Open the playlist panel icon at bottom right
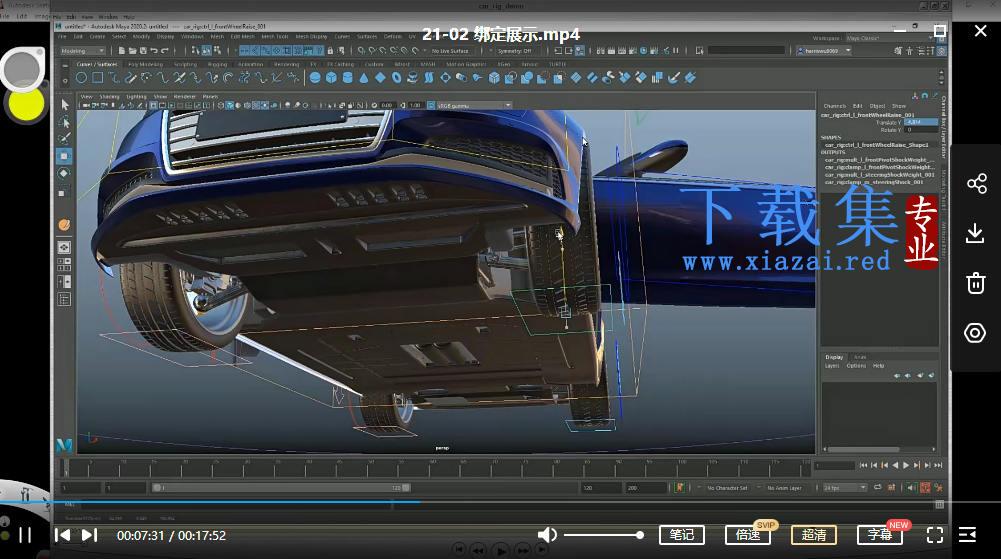This screenshot has width=1001, height=559. (968, 535)
